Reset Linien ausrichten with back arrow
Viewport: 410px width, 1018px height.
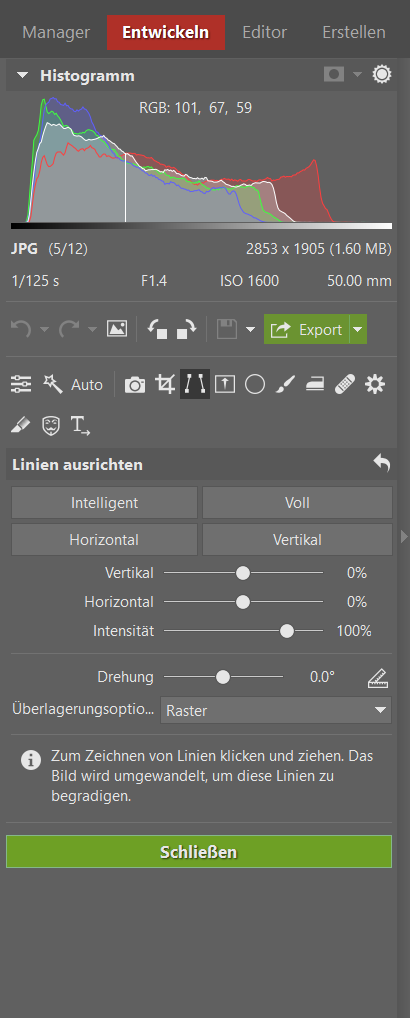point(382,463)
